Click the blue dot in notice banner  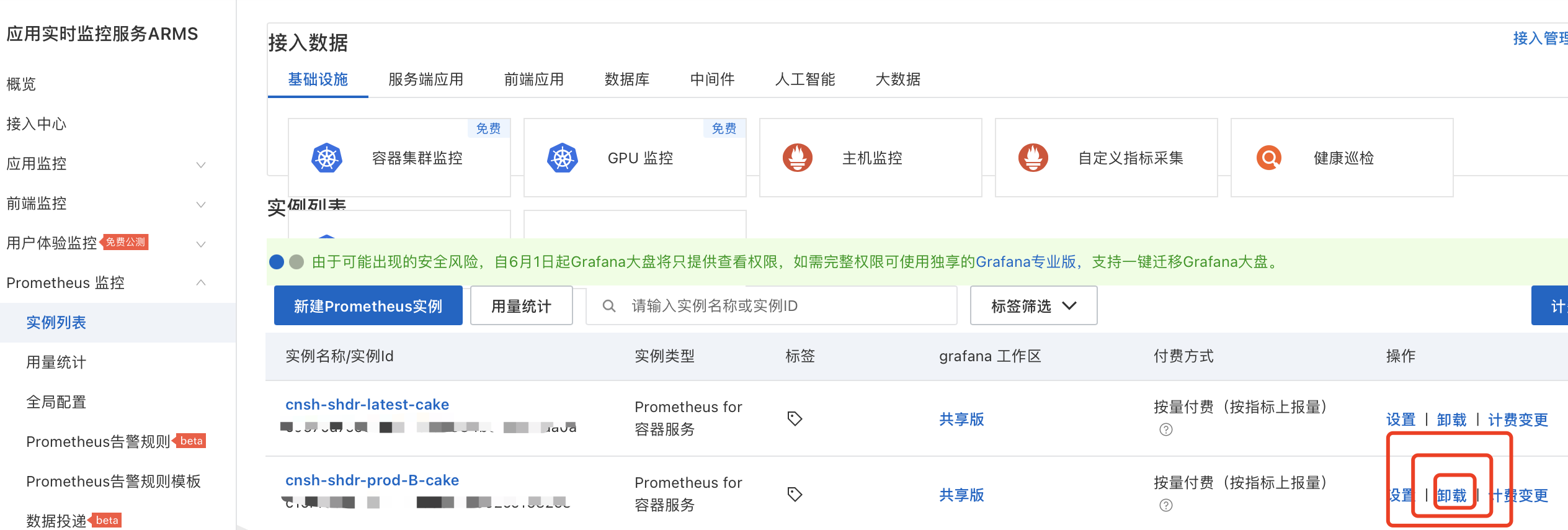point(277,262)
